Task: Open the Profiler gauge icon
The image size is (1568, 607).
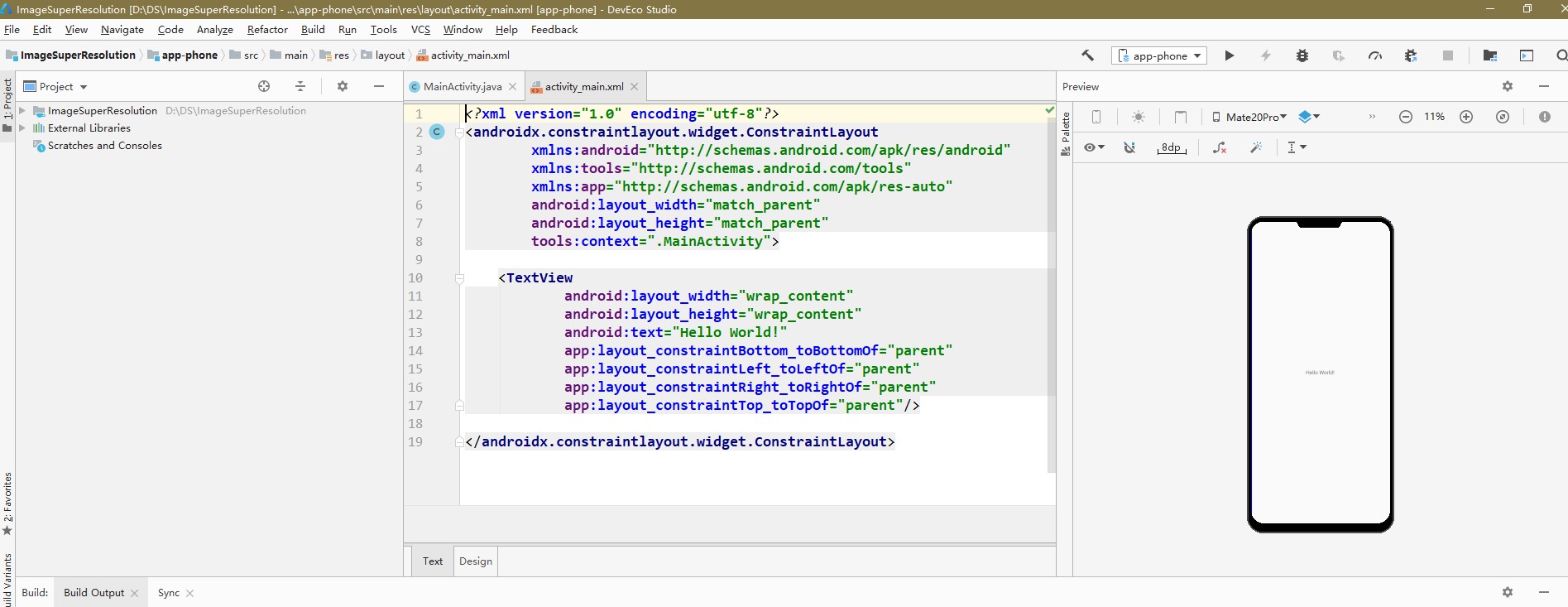Action: click(1375, 55)
